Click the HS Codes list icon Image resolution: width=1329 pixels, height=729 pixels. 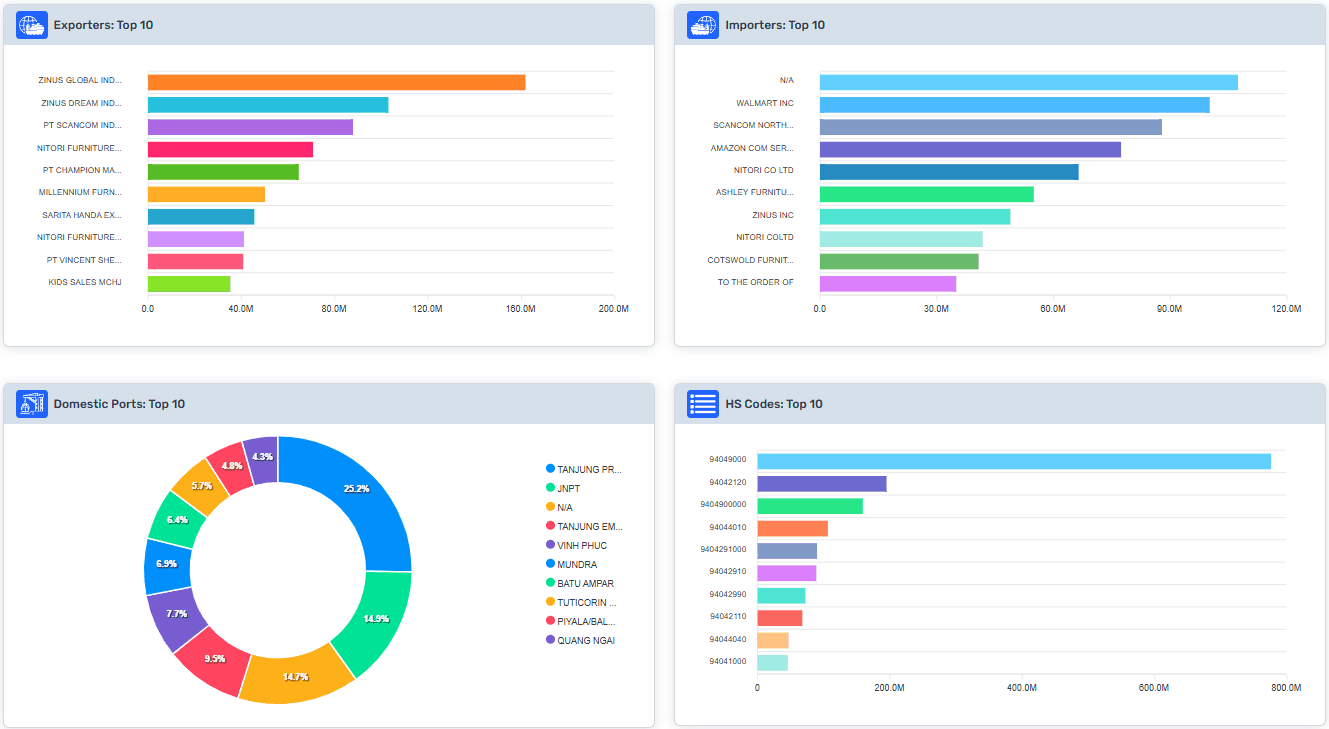pos(703,404)
